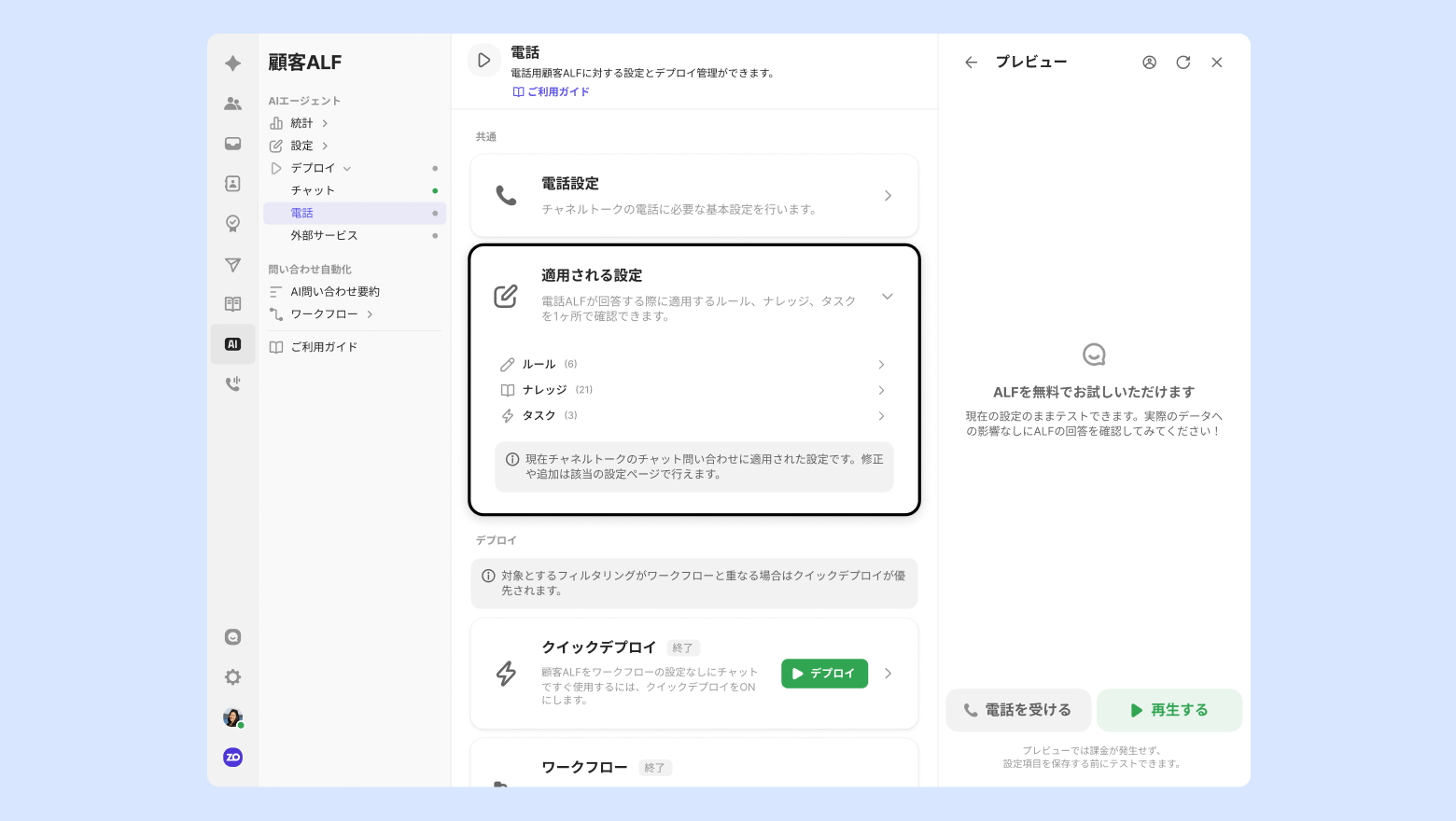This screenshot has height=821, width=1456.
Task: Select the AI icon in left rail
Action: (233, 344)
